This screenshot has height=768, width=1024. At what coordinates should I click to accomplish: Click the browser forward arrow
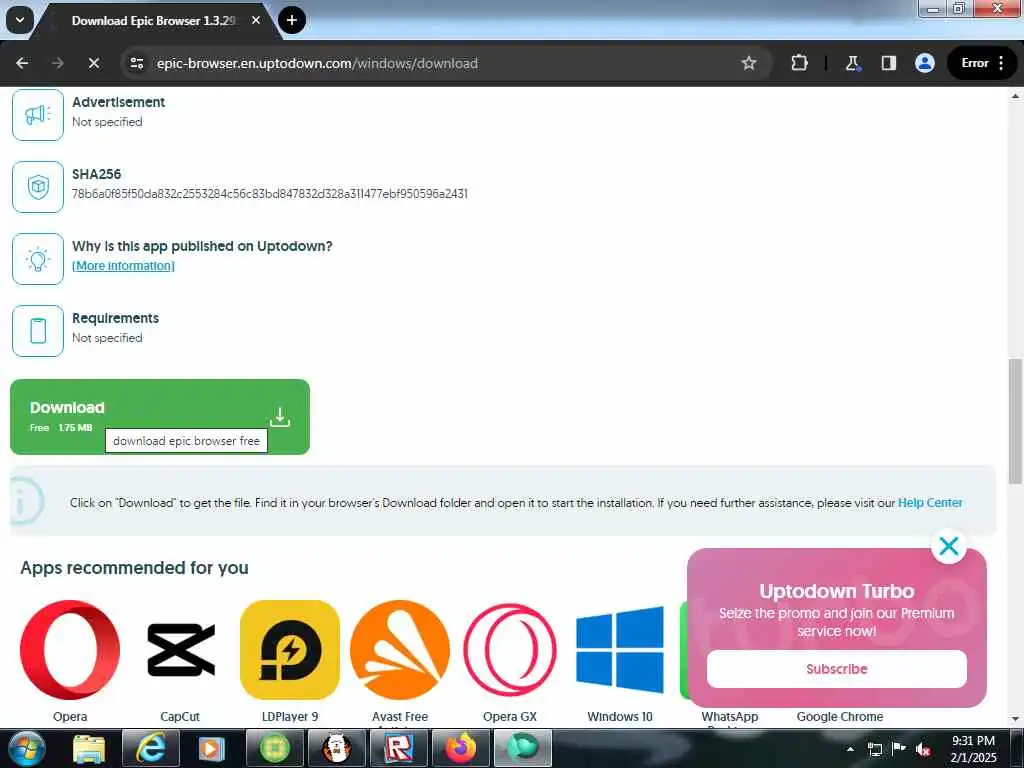(x=57, y=63)
